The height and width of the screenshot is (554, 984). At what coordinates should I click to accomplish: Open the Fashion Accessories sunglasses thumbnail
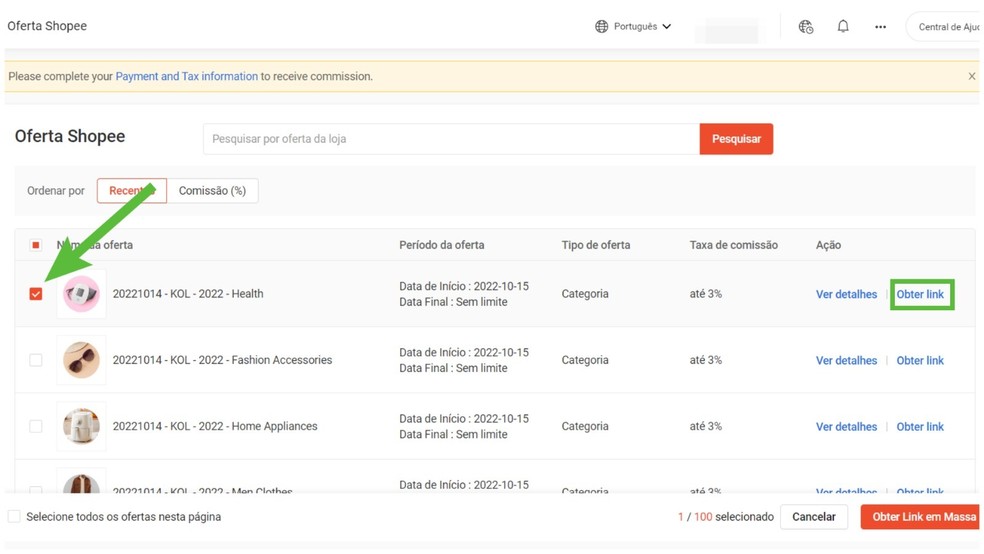point(81,360)
